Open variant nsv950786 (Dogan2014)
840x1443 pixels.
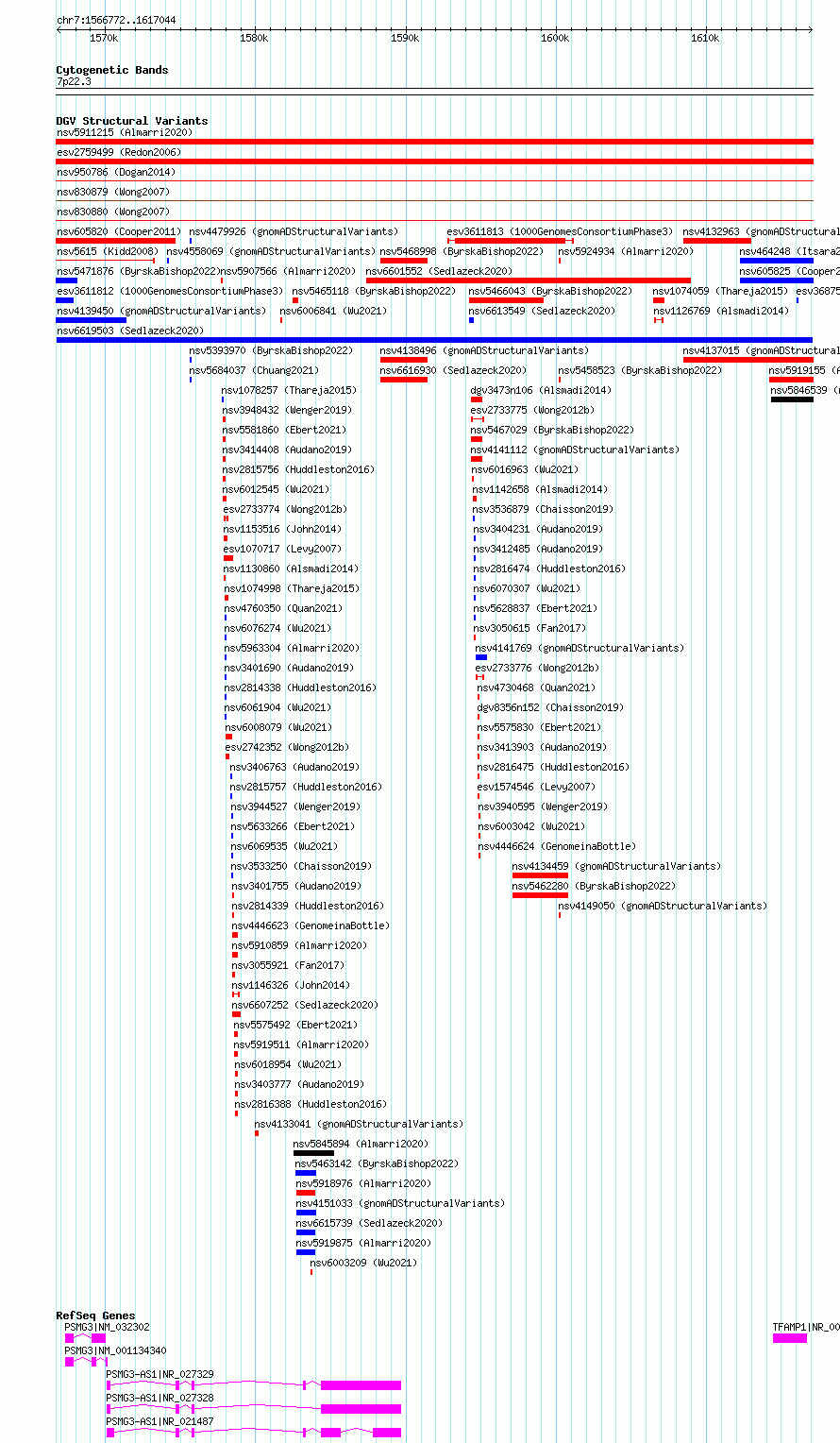116,172
